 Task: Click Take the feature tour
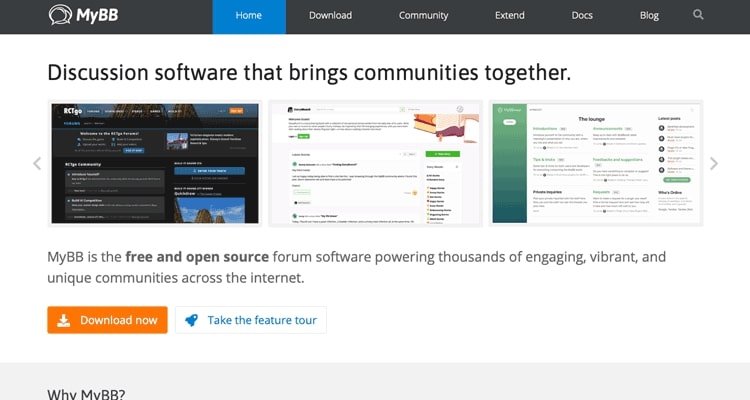[x=251, y=320]
